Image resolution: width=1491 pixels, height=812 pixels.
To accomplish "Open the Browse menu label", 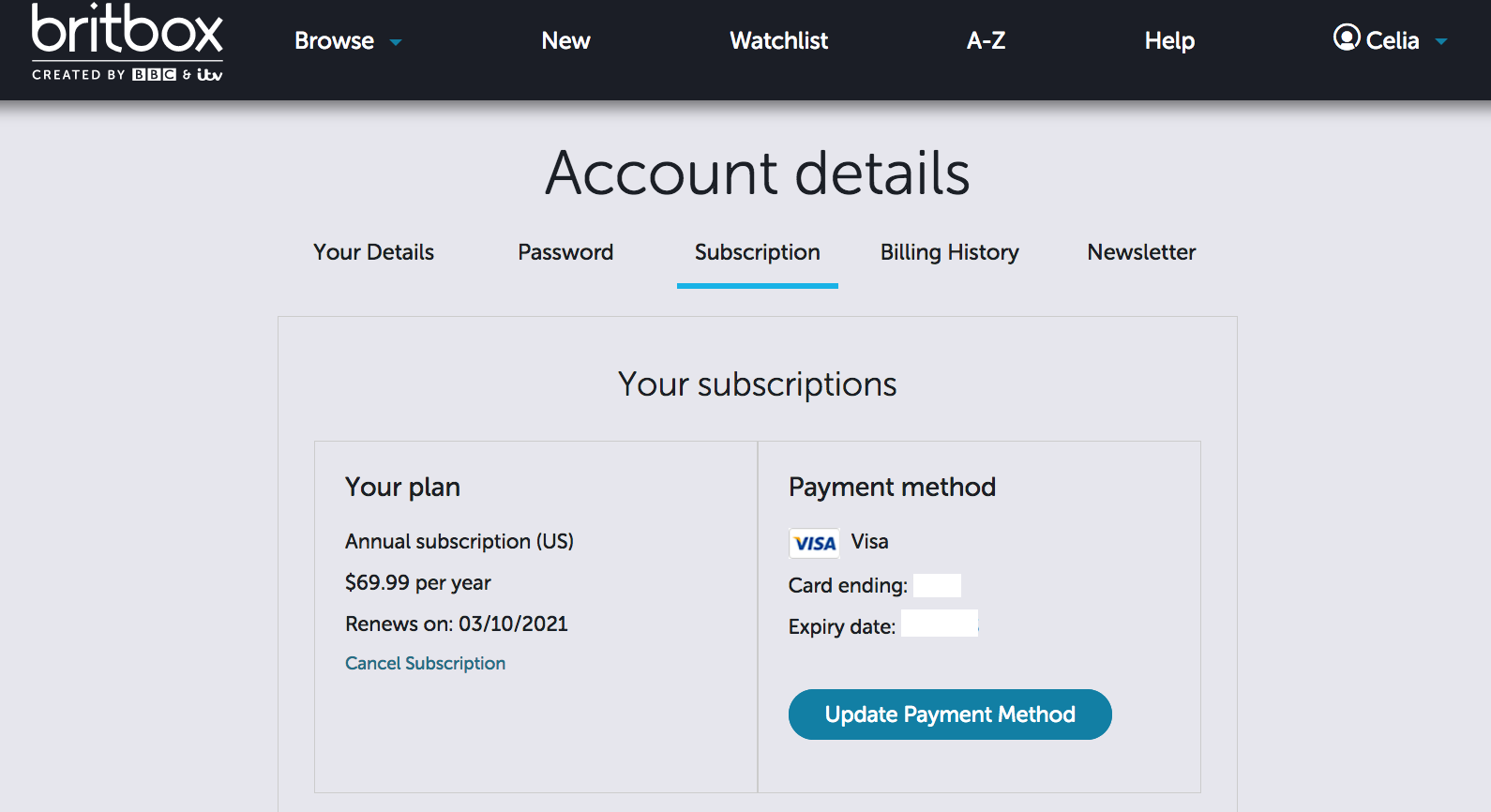I will tap(334, 41).
